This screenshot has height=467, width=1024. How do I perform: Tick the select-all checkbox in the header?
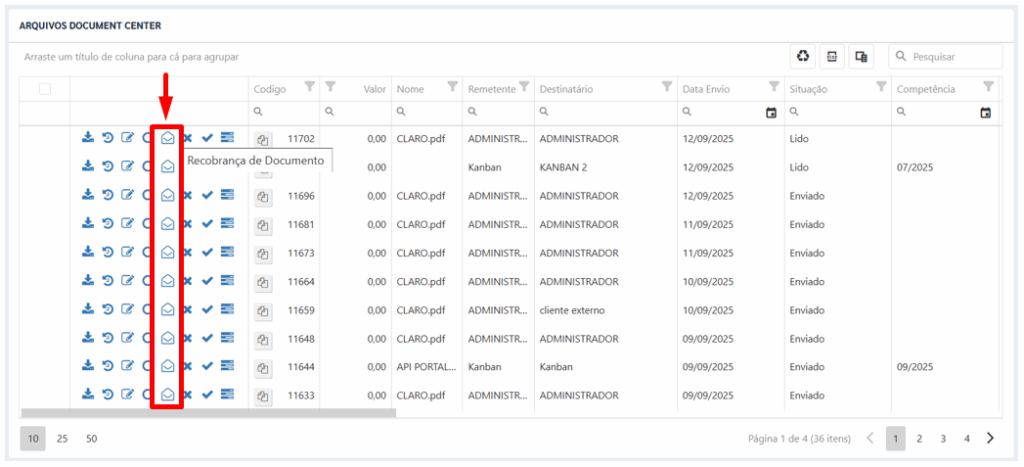45,89
